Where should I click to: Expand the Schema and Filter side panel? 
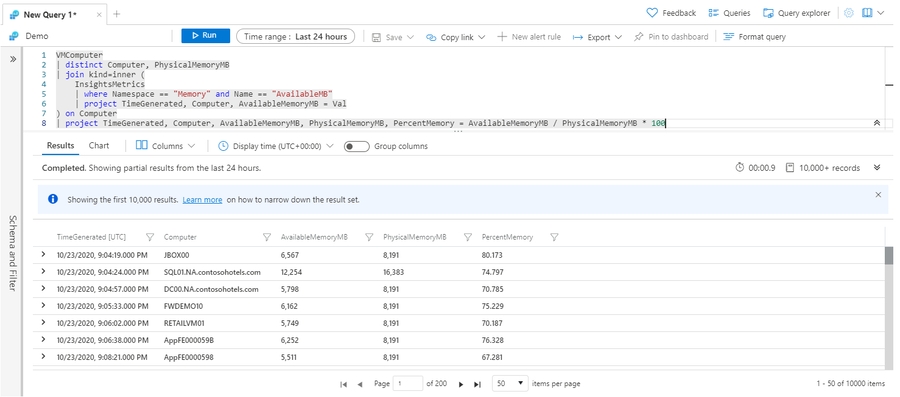pyautogui.click(x=13, y=59)
